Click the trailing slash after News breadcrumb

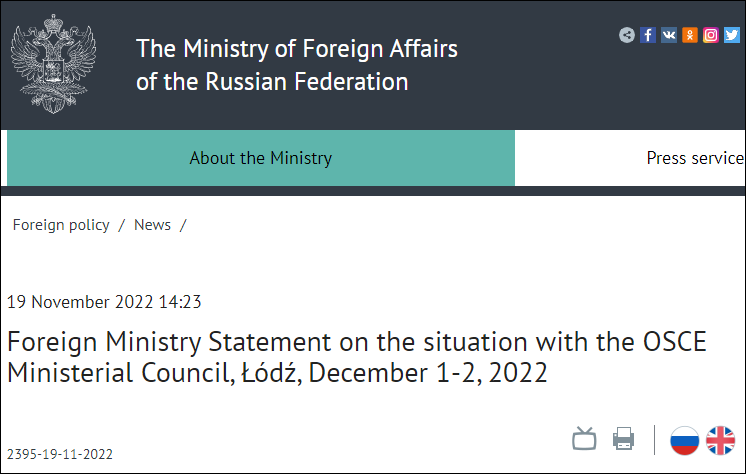[183, 225]
